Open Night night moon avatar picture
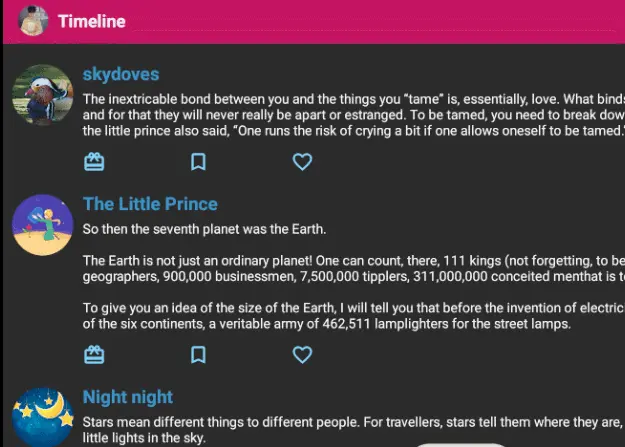This screenshot has width=625, height=447. (43, 417)
